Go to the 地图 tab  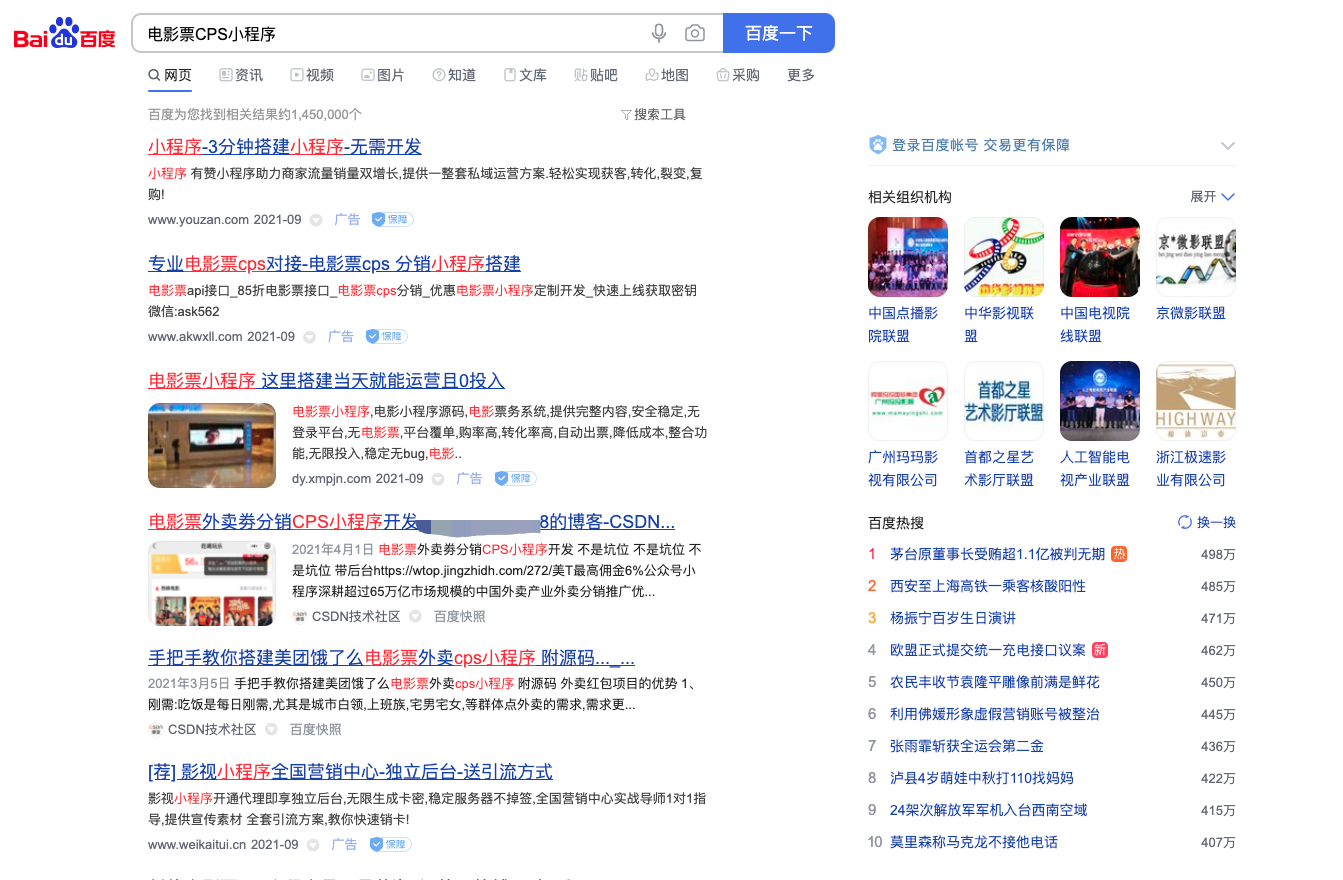667,75
